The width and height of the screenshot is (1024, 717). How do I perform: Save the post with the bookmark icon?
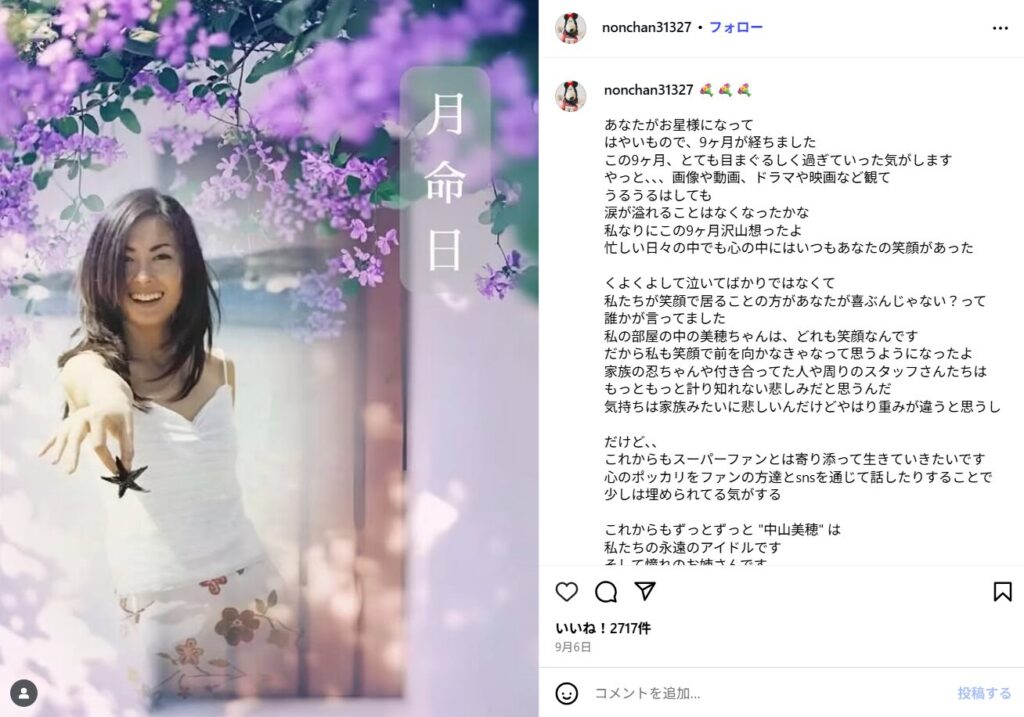point(1002,592)
